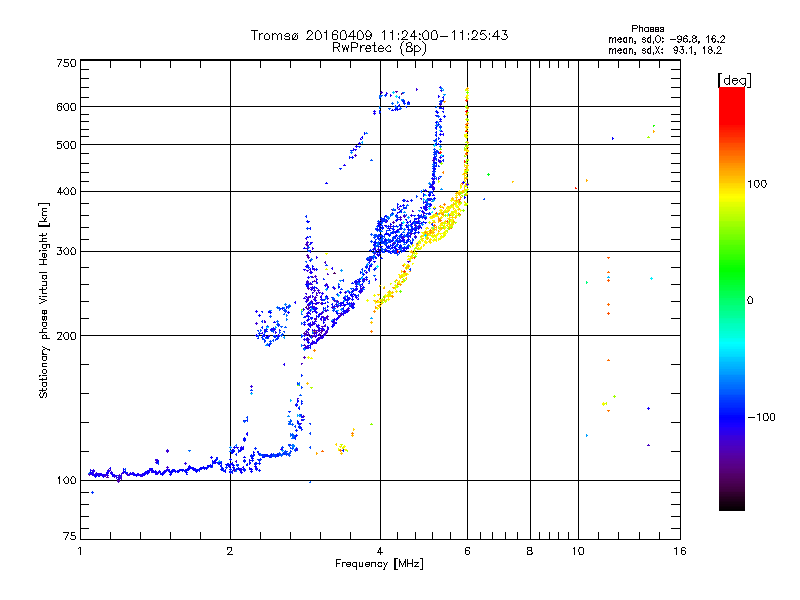
Task: Click the y-axis tick label '600'
Action: coord(66,107)
